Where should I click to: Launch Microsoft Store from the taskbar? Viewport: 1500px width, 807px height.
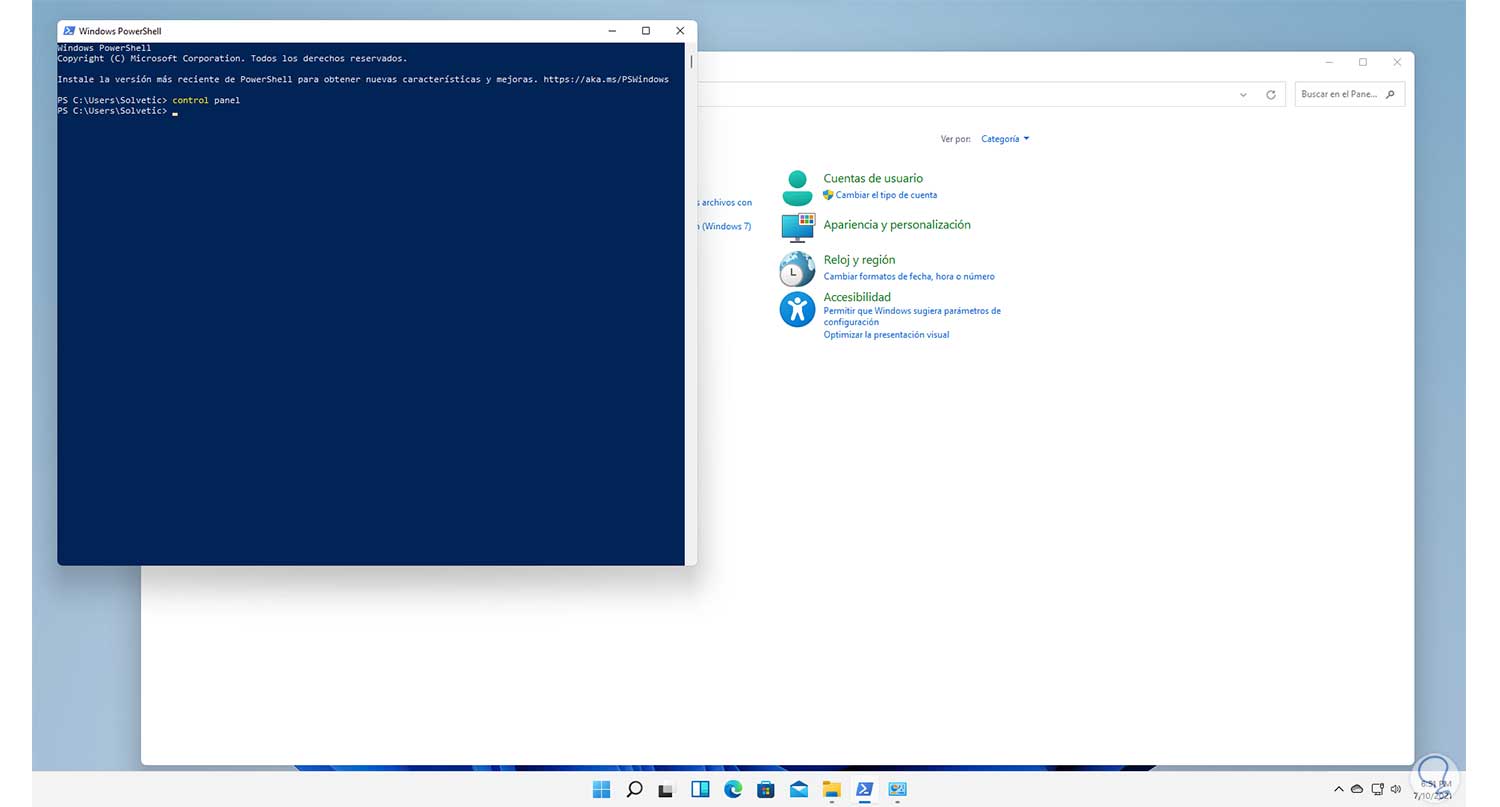pyautogui.click(x=766, y=789)
